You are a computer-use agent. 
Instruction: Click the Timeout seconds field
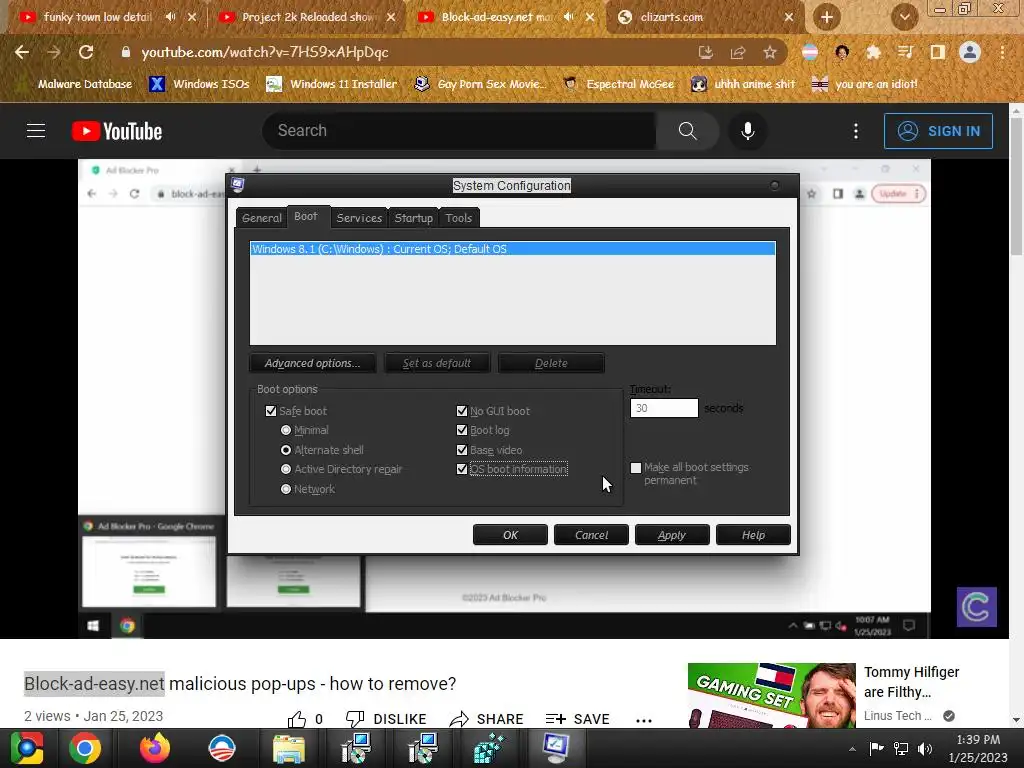(x=664, y=408)
